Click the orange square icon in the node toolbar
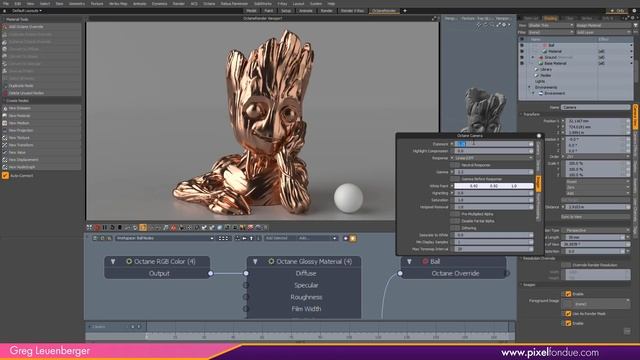 tap(353, 238)
